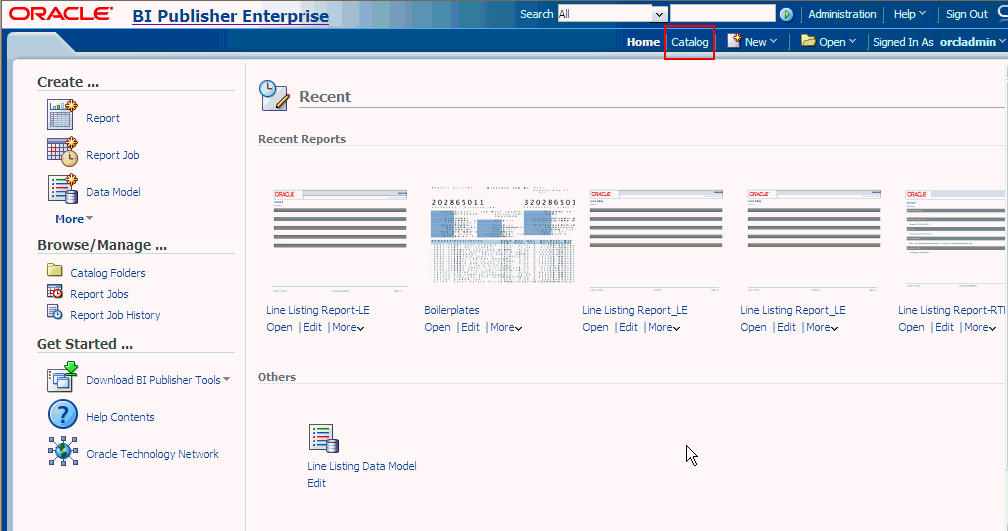Click the Oracle Technology Network globe icon
This screenshot has width=1008, height=531.
63,451
